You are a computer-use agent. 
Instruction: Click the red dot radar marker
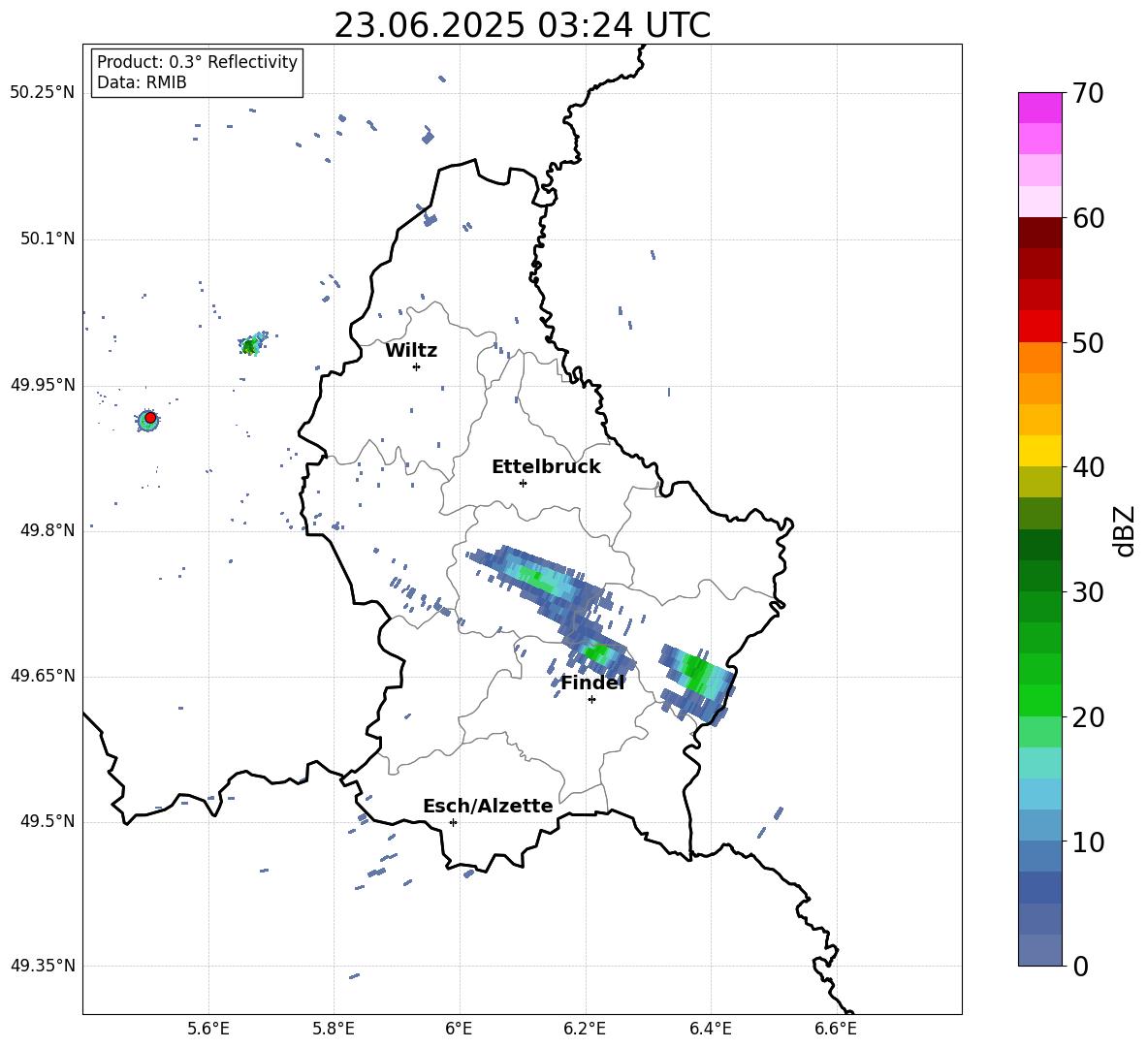pyautogui.click(x=150, y=417)
